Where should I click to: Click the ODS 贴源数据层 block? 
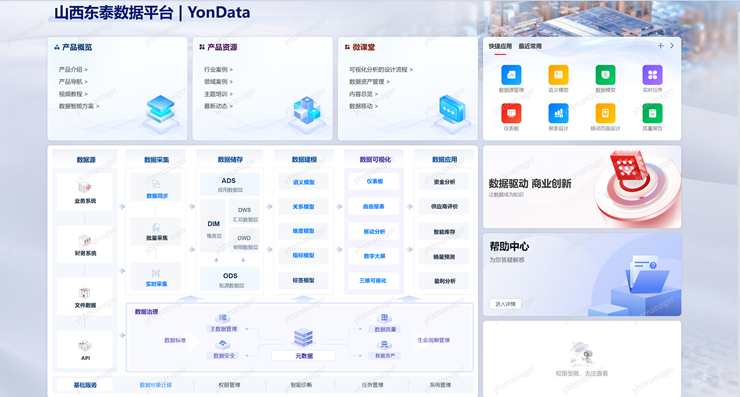tap(230, 279)
